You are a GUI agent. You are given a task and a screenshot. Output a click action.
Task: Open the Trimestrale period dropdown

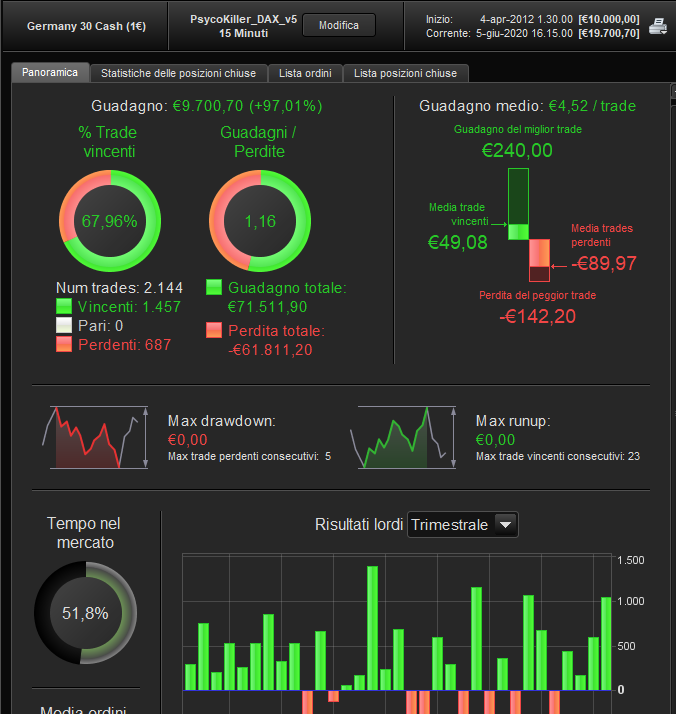[463, 525]
